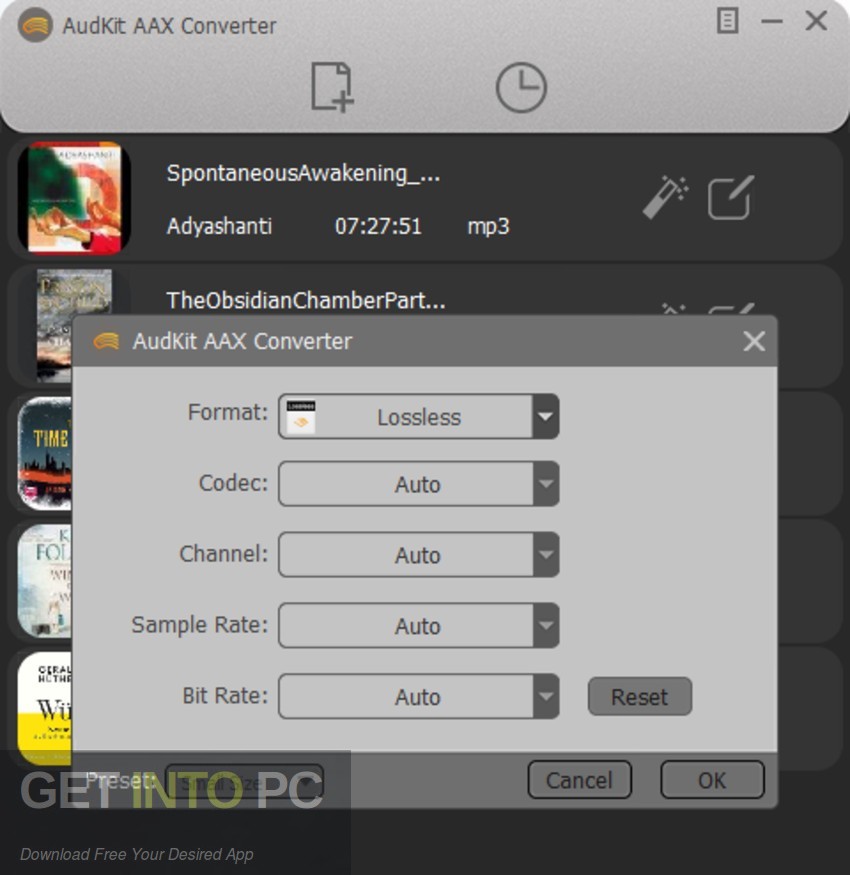Click the SpontaneousAwakening_... file title
Viewport: 850px width, 875px height.
tap(304, 174)
